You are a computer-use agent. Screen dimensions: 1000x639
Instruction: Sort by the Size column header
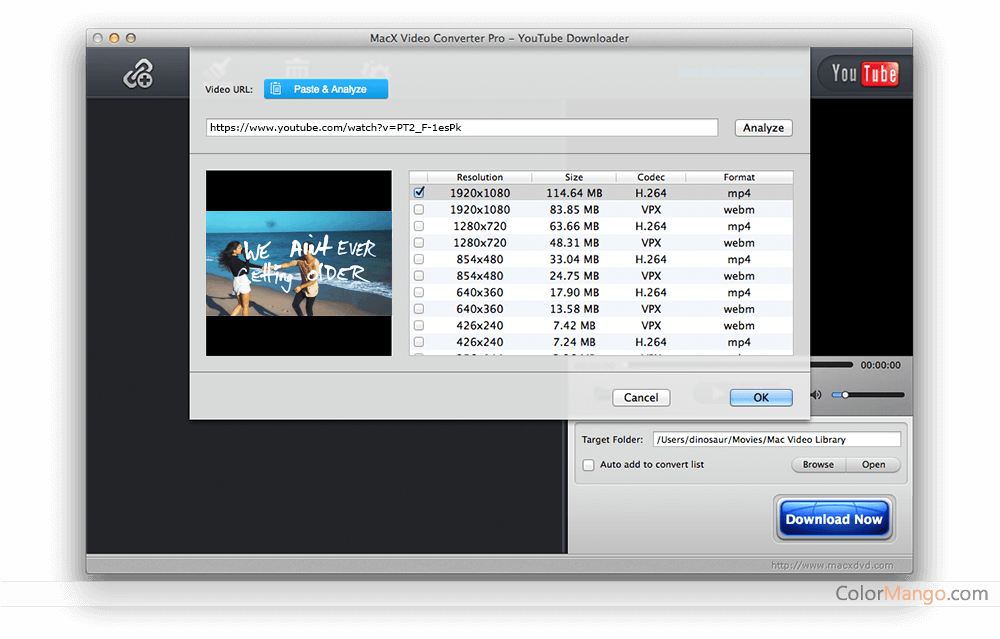click(x=574, y=177)
